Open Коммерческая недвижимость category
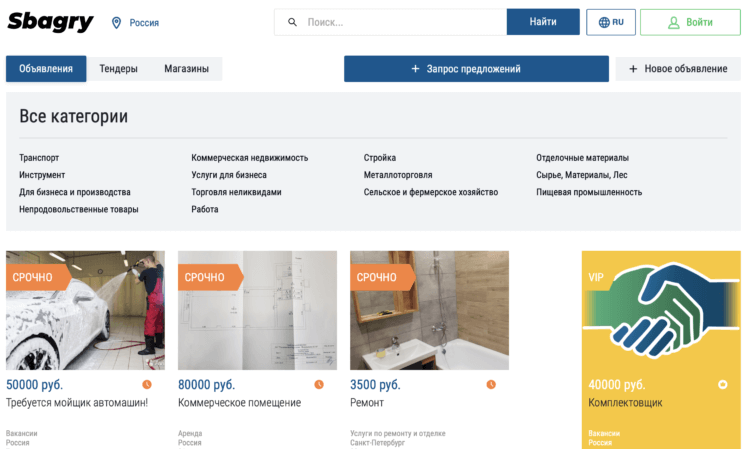The image size is (750, 449). tap(250, 158)
